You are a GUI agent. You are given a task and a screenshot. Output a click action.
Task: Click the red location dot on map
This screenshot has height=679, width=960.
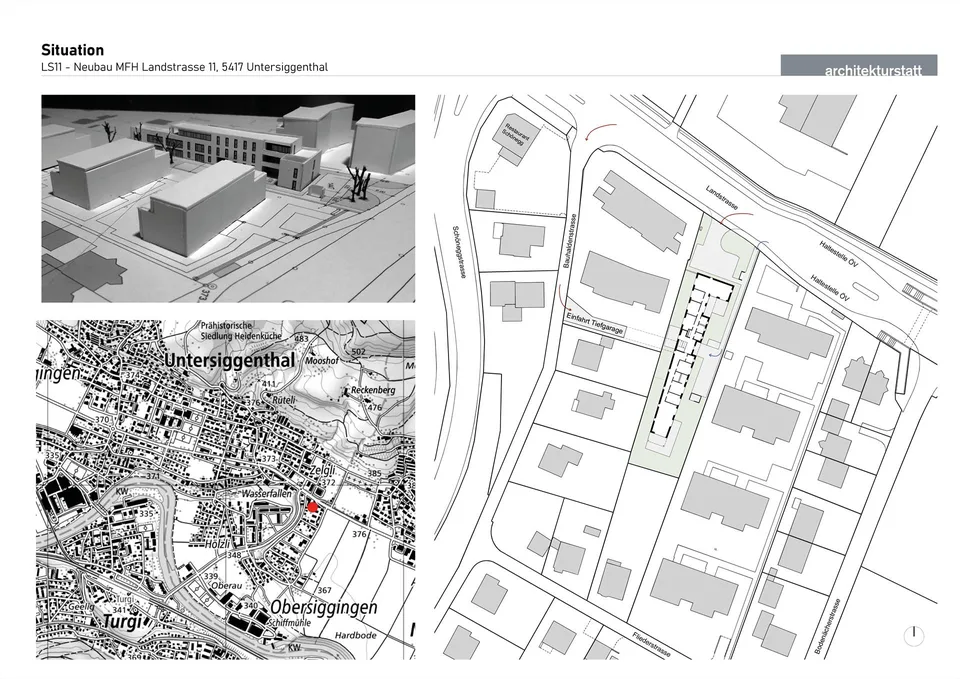313,507
